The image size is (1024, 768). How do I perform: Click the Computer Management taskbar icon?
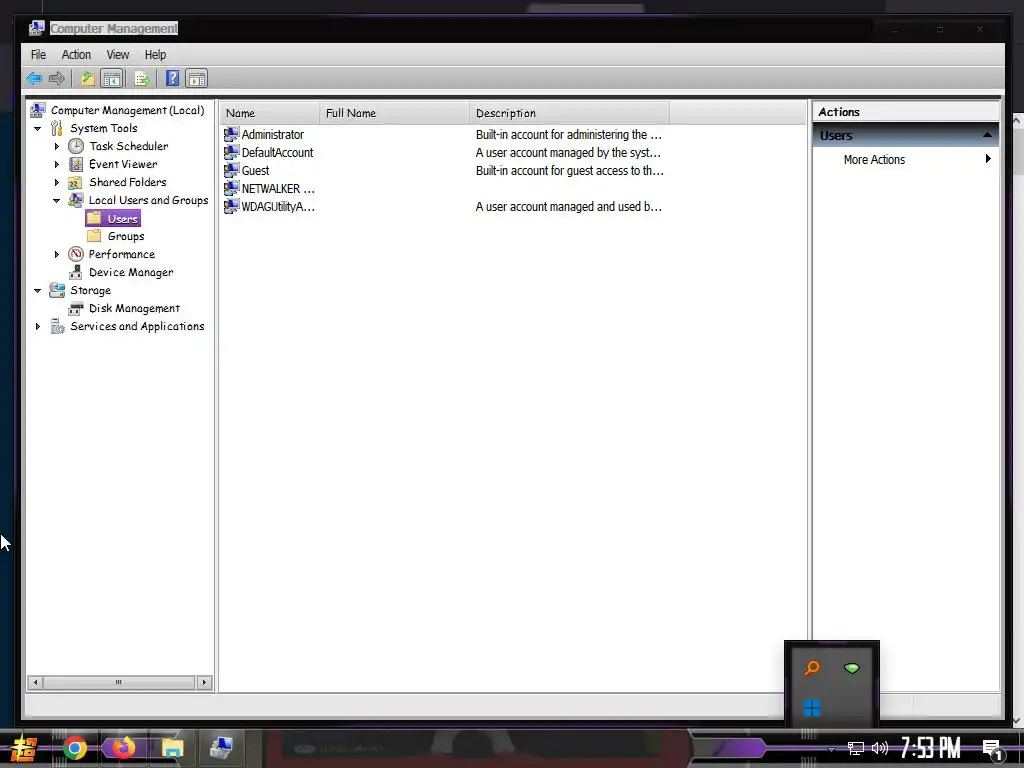point(221,748)
